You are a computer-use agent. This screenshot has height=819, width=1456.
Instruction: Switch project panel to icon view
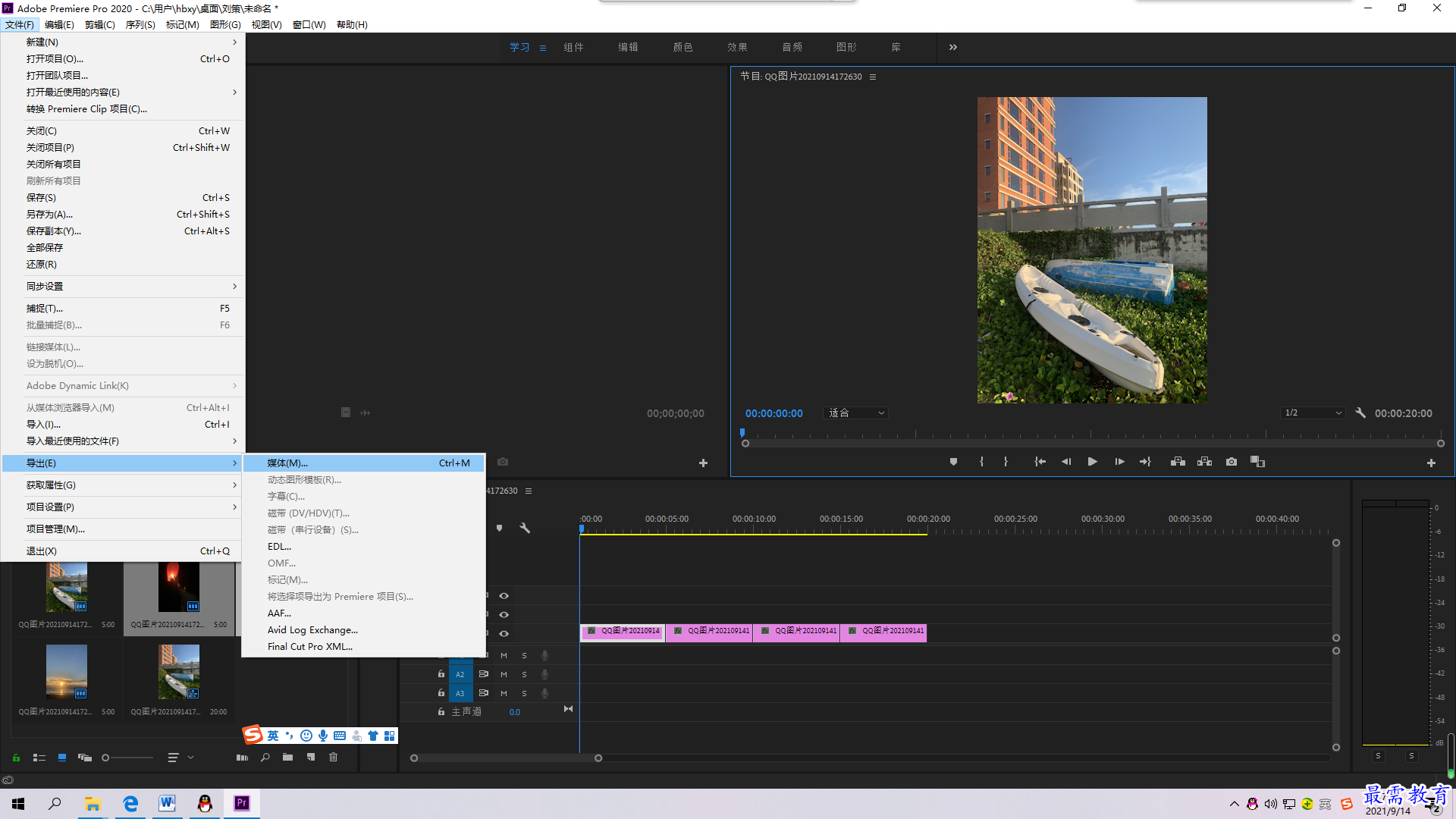tap(62, 758)
